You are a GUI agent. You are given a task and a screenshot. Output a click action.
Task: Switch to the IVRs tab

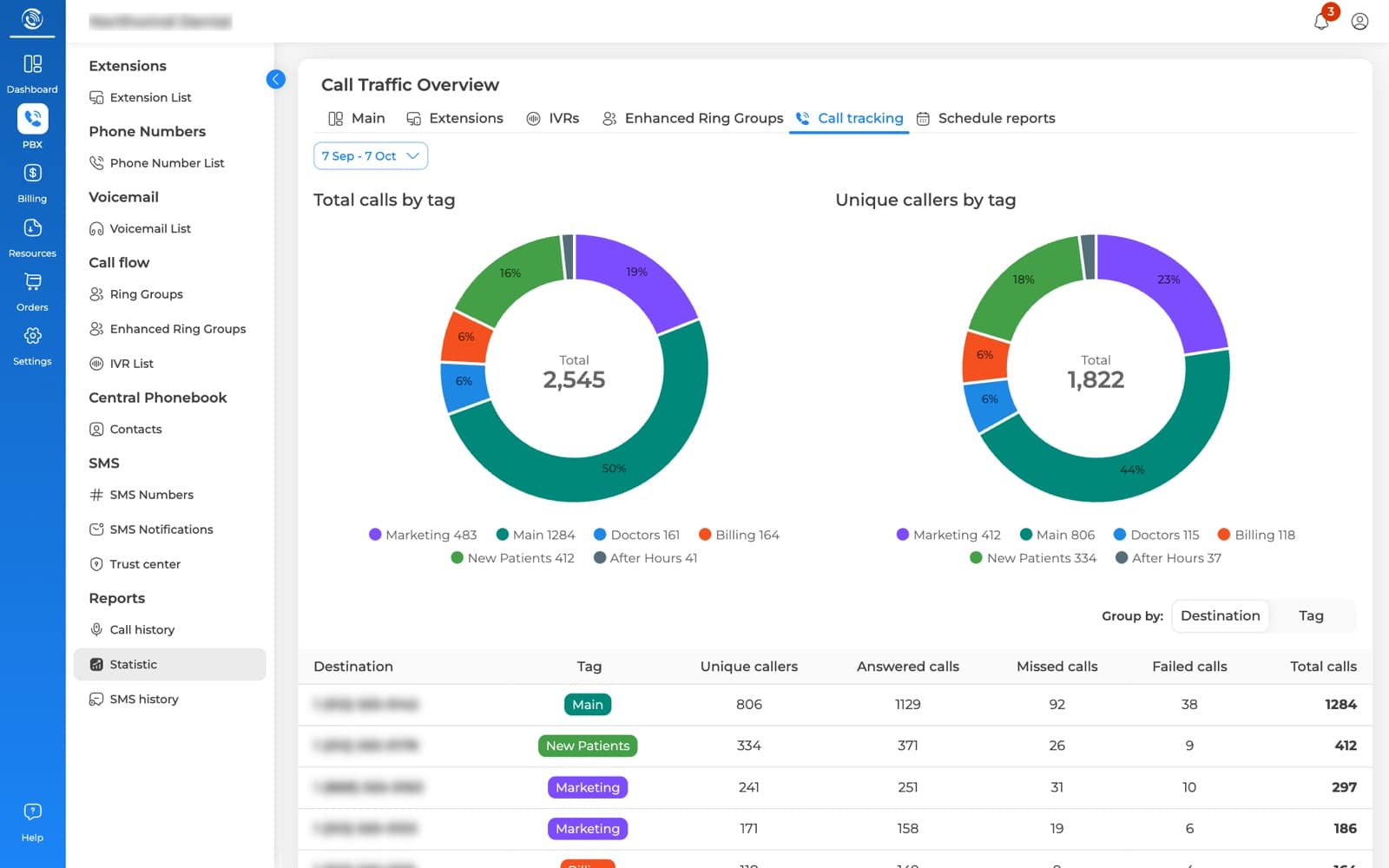[553, 118]
